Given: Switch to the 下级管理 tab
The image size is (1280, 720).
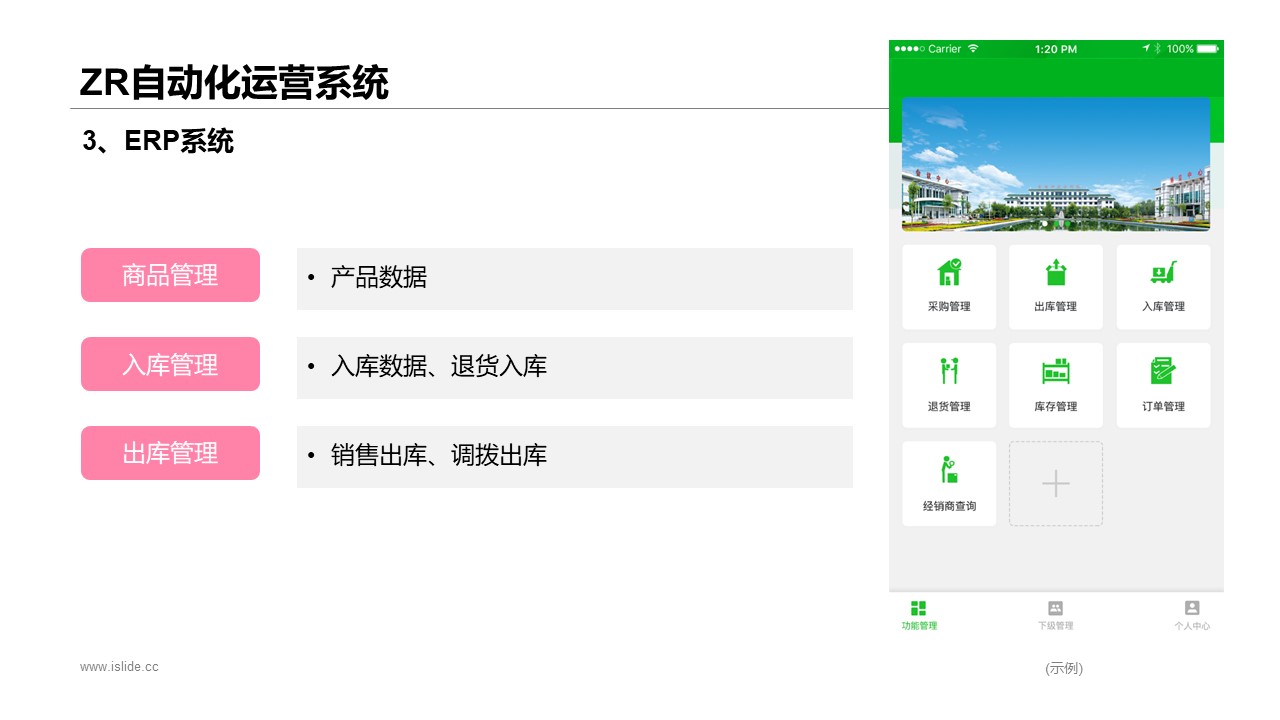Looking at the screenshot, I should [x=1055, y=614].
